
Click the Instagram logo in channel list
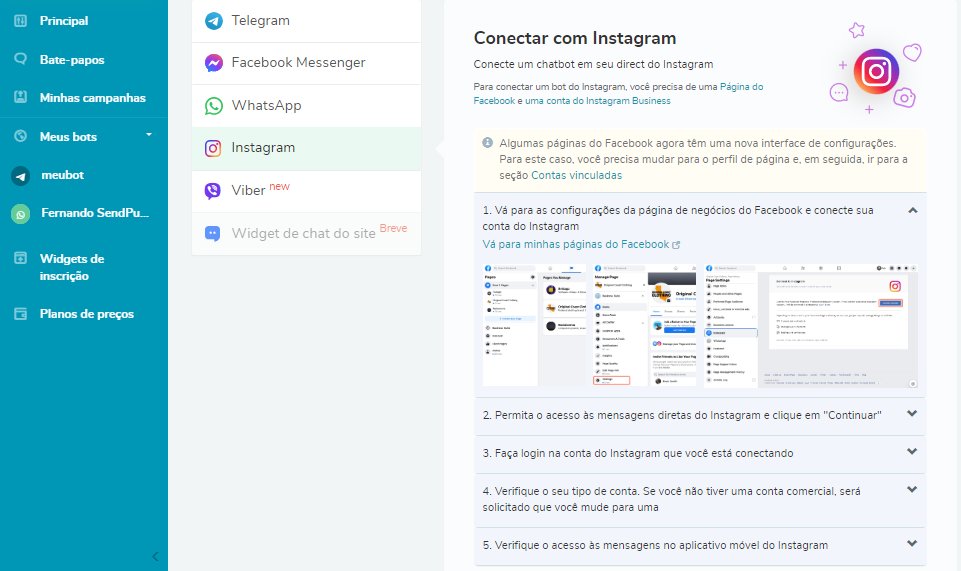pyautogui.click(x=213, y=148)
